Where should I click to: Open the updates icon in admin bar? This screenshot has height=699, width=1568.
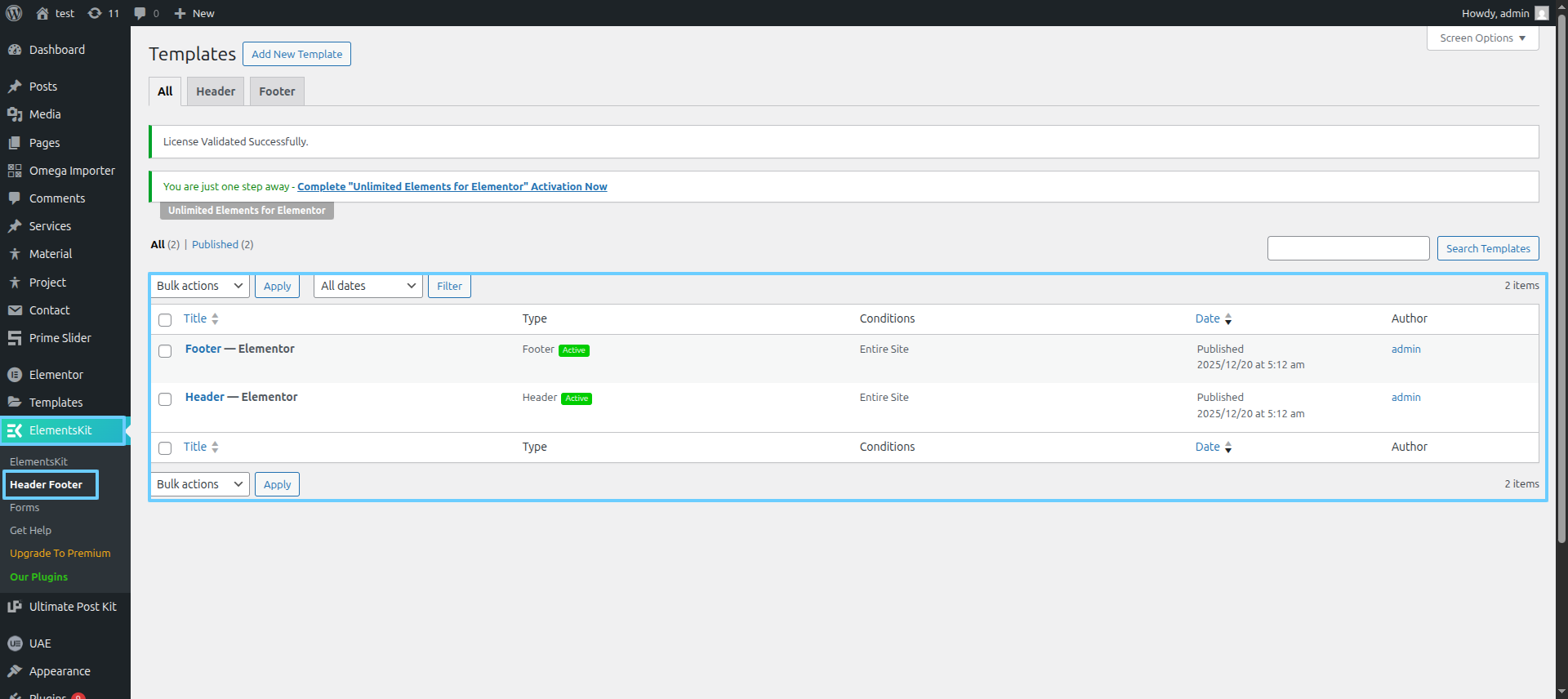(x=96, y=13)
